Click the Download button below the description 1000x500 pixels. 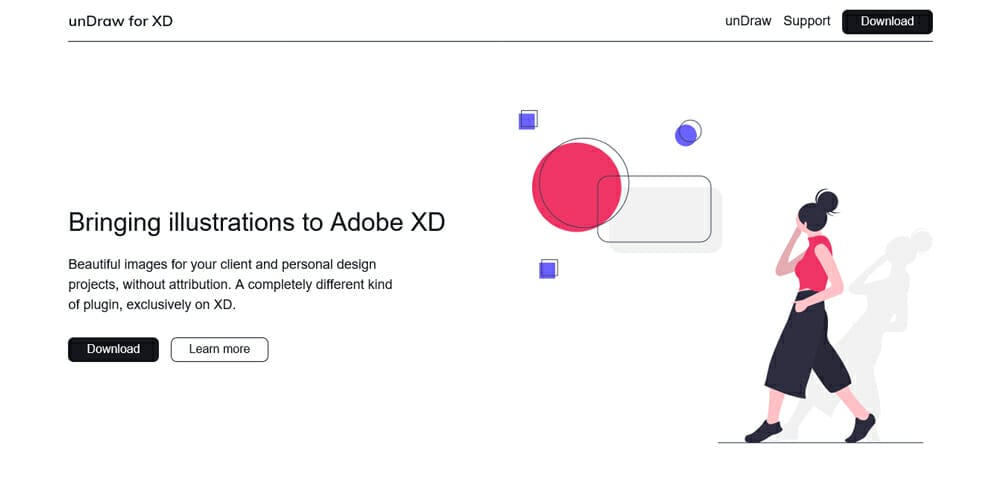[x=113, y=349]
